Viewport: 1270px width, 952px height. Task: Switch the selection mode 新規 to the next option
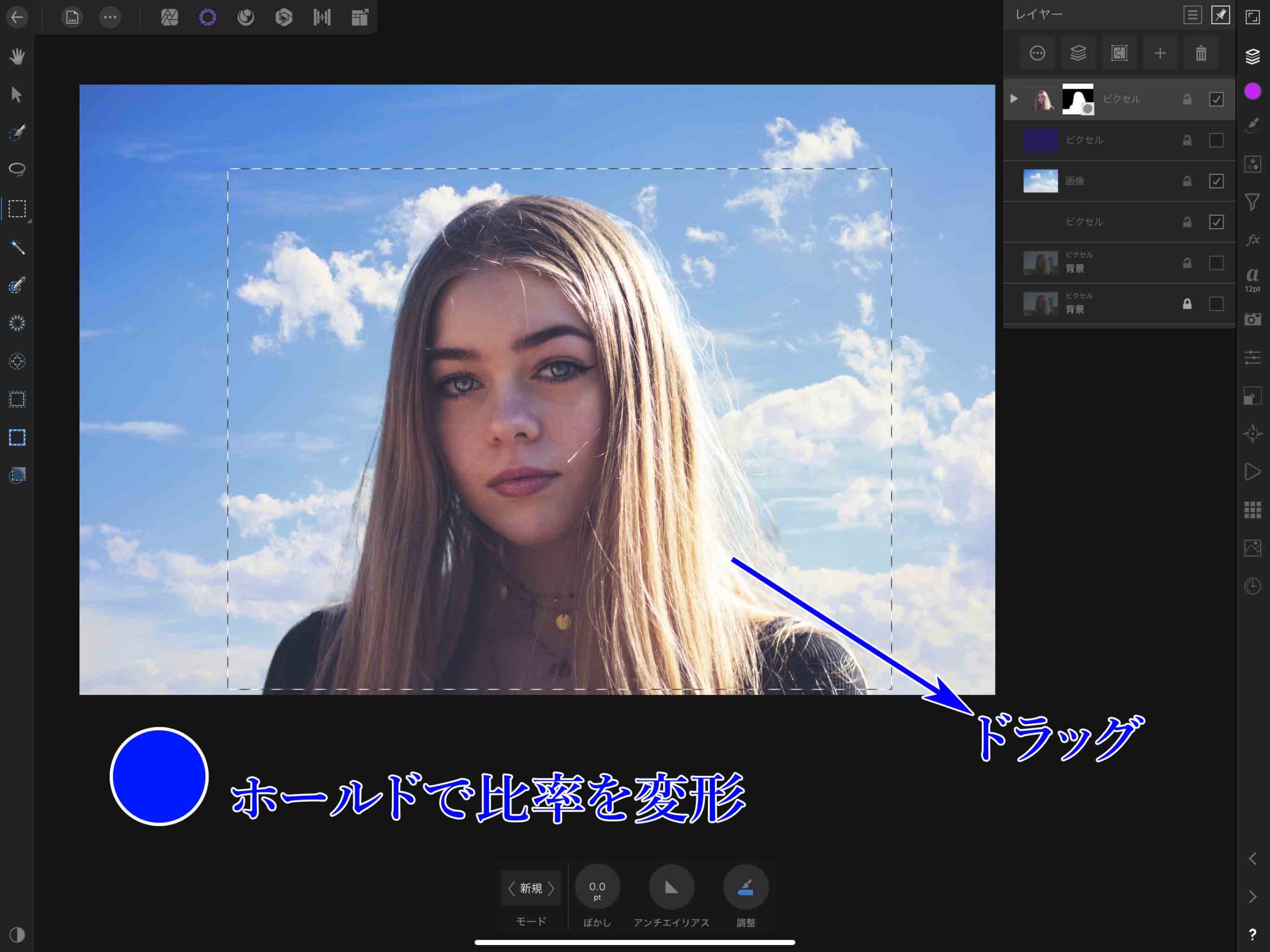551,889
